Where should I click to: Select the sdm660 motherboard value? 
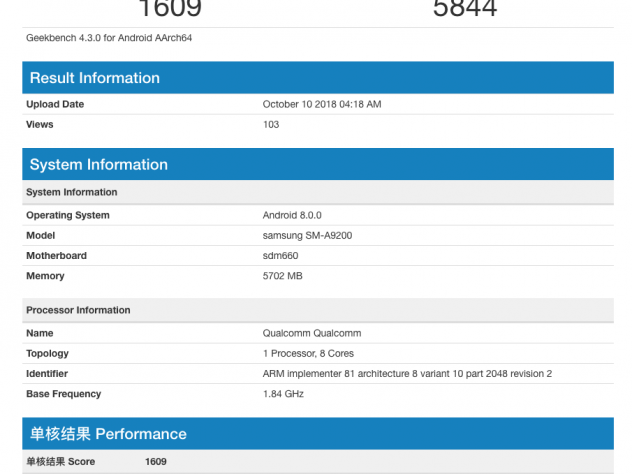coord(280,255)
